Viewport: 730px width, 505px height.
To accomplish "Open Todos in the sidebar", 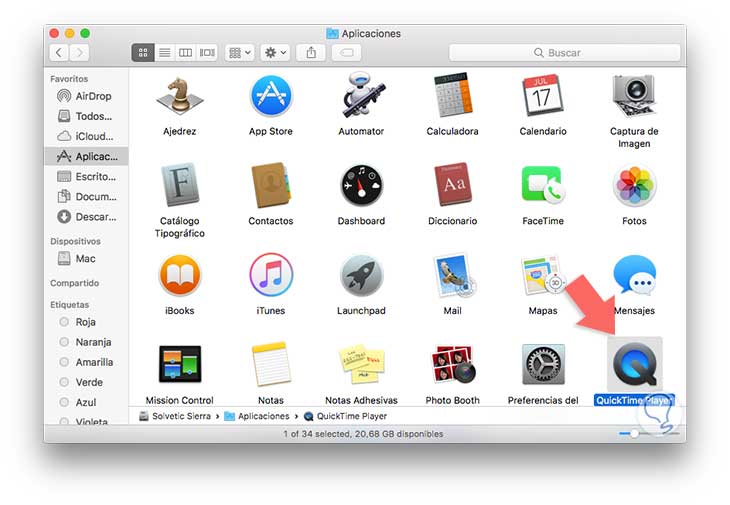I will (x=86, y=116).
